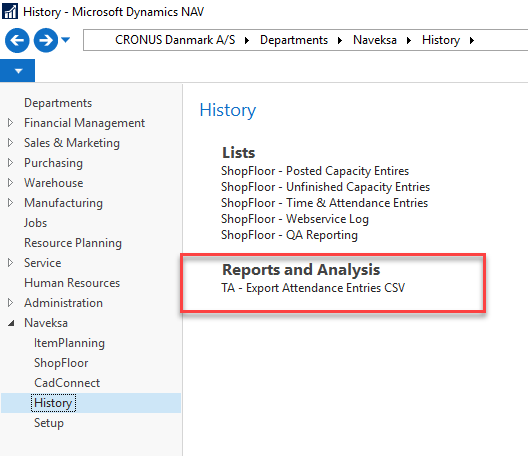Expand the Financial Management node
The image size is (528, 456).
tap(10, 123)
